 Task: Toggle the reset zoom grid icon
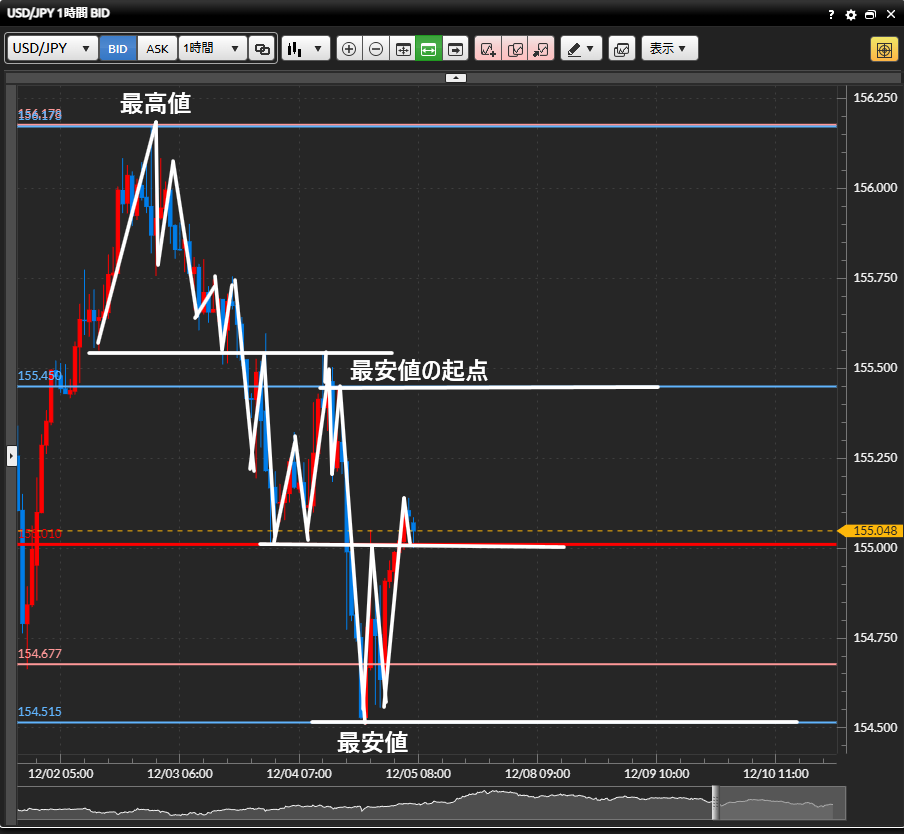coord(403,48)
